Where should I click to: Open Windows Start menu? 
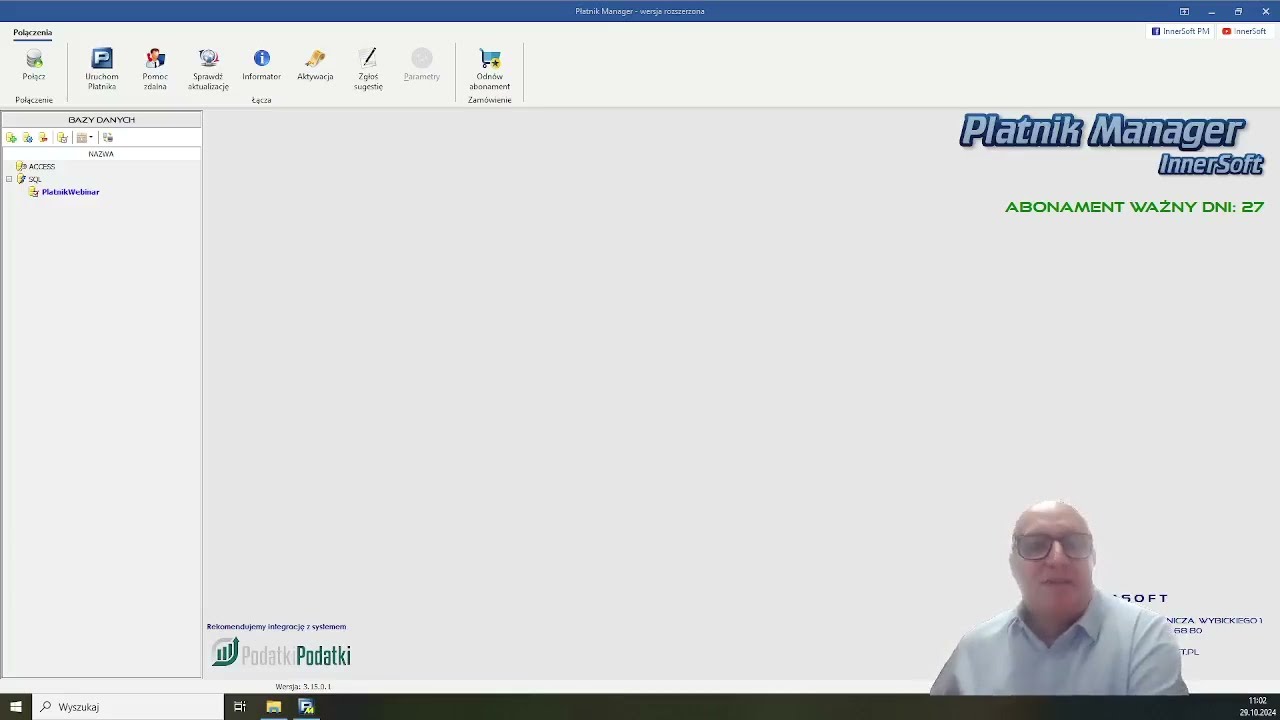[x=16, y=707]
